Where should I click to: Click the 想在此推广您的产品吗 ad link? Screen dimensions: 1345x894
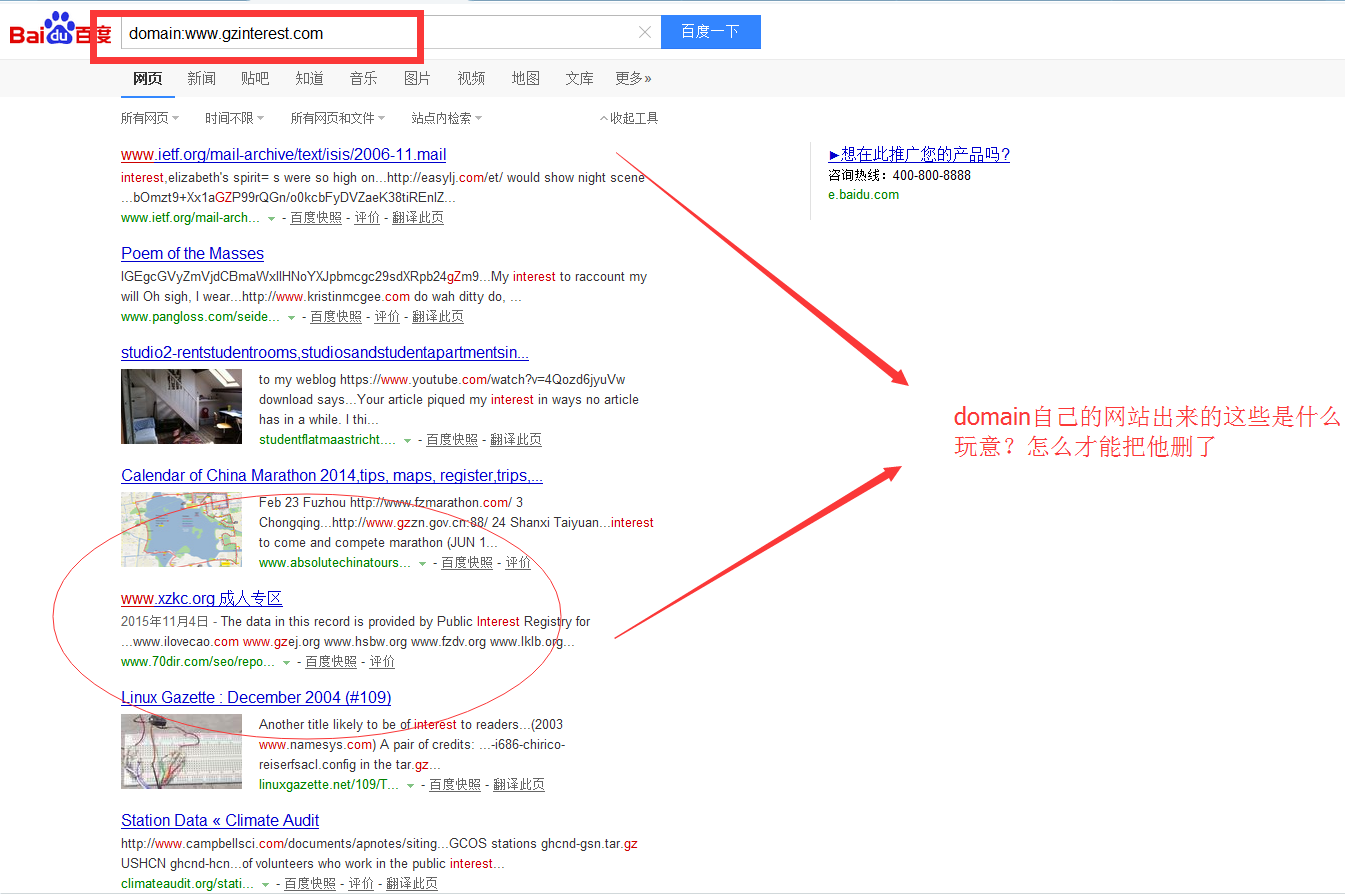[x=919, y=154]
